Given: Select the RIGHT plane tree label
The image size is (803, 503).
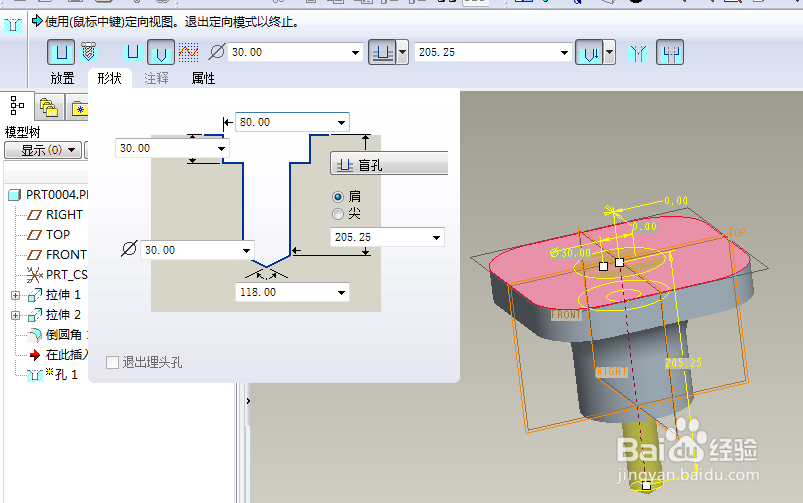Looking at the screenshot, I should coord(65,215).
